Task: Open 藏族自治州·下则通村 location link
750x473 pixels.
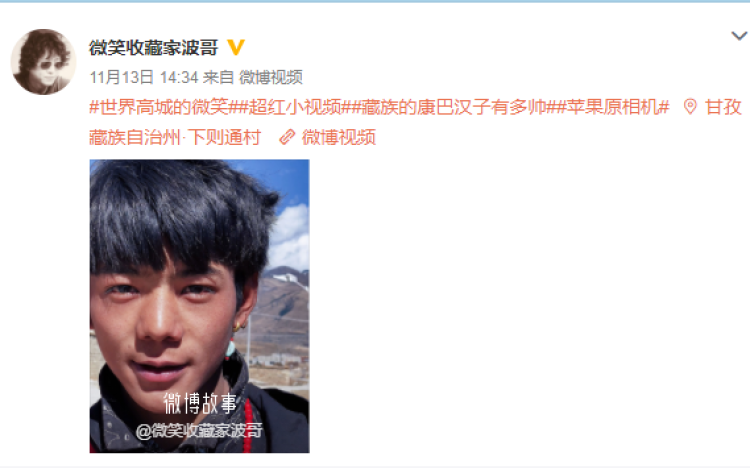Action: (x=175, y=137)
